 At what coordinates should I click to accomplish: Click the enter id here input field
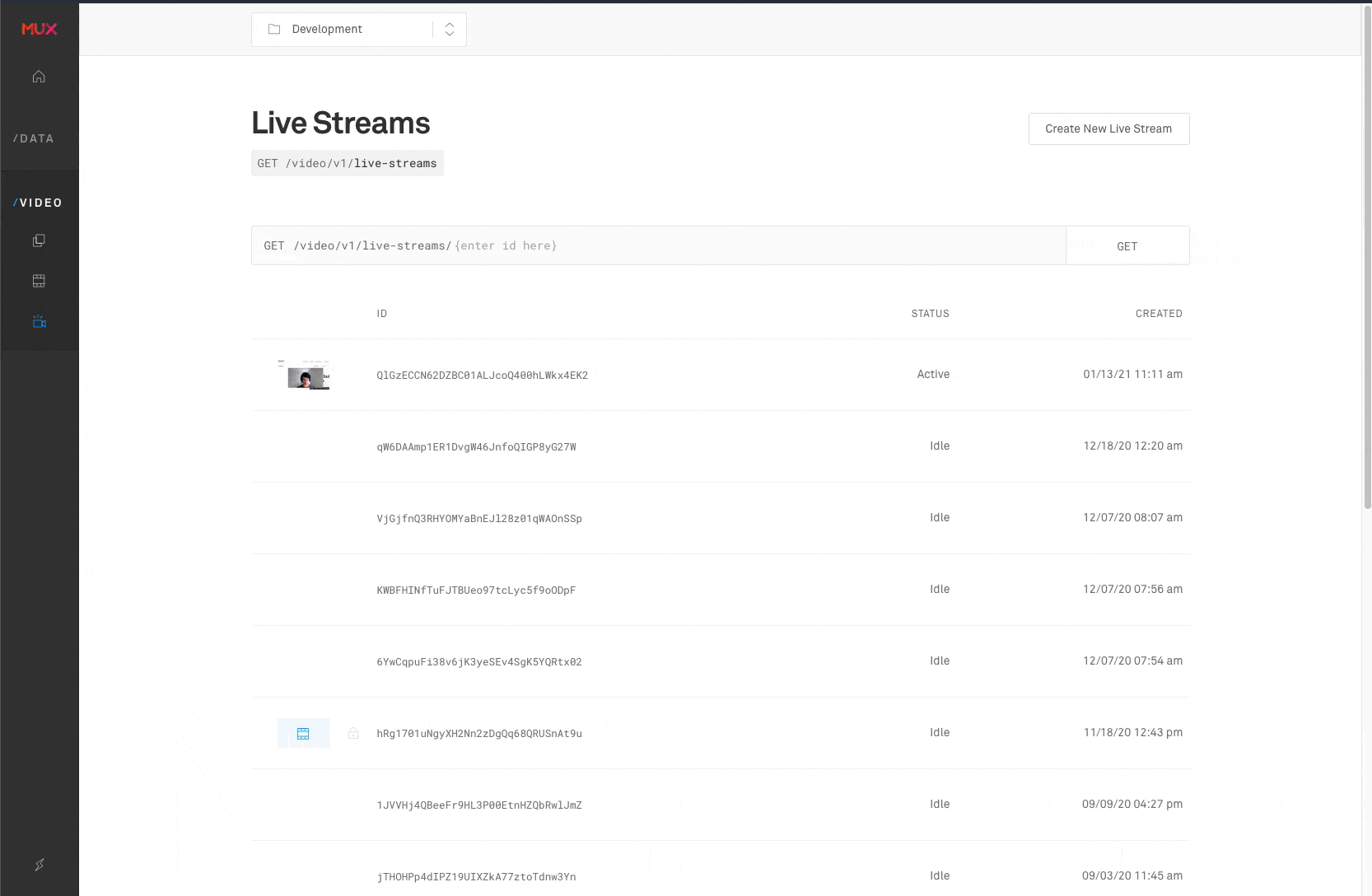(x=506, y=245)
